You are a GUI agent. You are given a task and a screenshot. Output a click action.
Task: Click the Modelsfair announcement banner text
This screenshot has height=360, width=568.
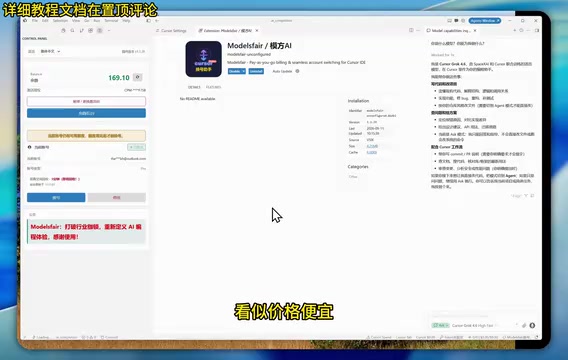pos(86,232)
